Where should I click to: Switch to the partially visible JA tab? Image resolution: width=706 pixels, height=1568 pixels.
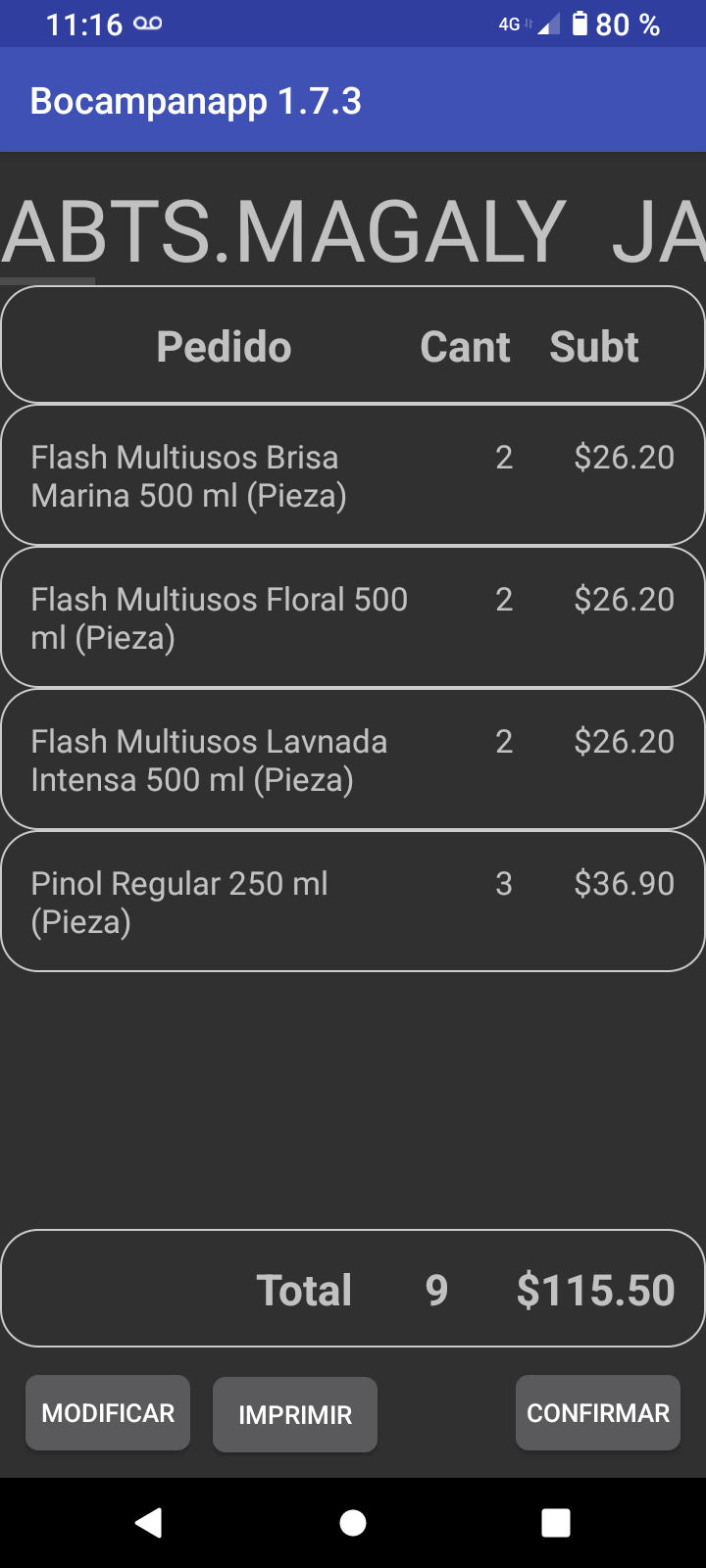(x=659, y=233)
